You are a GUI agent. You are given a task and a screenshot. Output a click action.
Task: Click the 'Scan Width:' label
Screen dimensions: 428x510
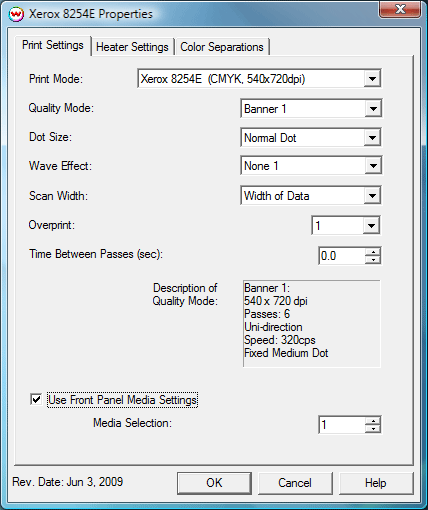pyautogui.click(x=58, y=196)
